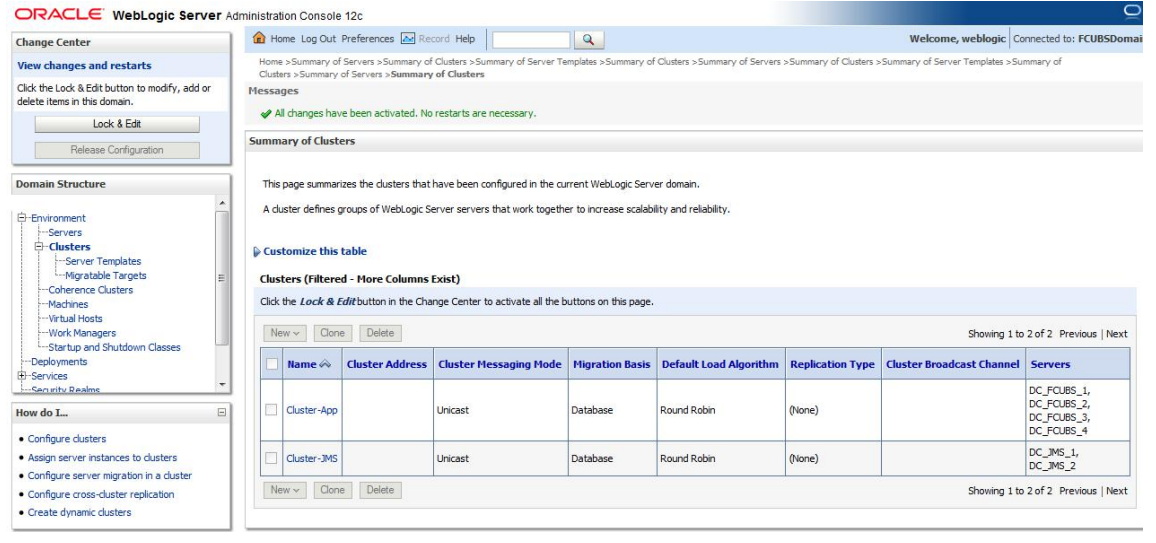Open the top New dropdown button
The width and height of the screenshot is (1156, 543).
click(x=285, y=333)
